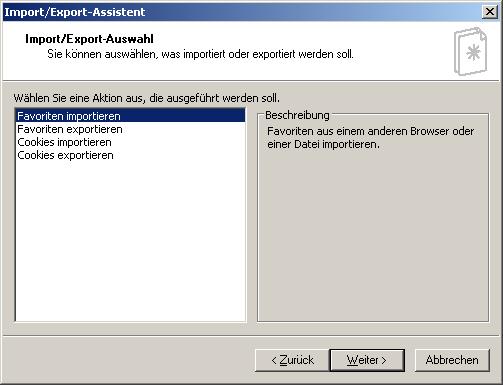The width and height of the screenshot is (503, 385).
Task: Click the Beschreibung group box label
Action: tap(297, 115)
